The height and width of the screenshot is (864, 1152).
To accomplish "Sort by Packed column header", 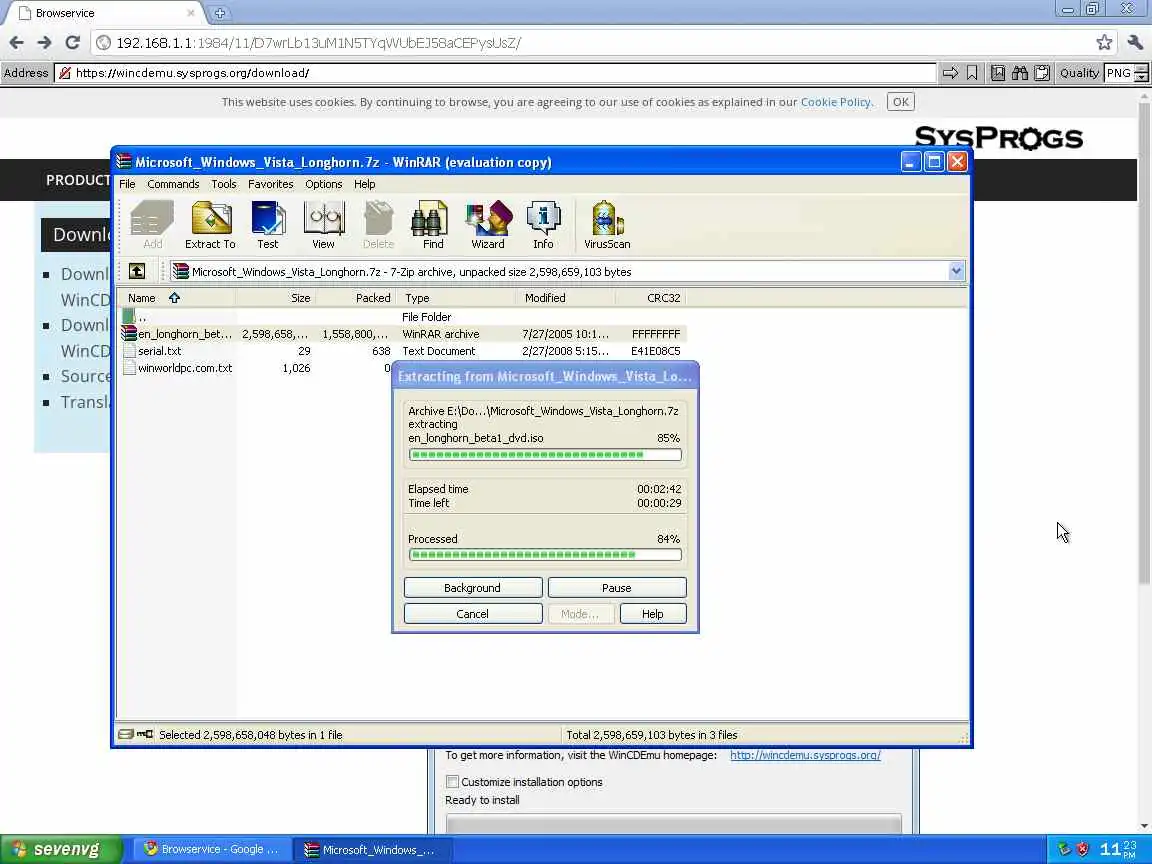I will point(356,298).
